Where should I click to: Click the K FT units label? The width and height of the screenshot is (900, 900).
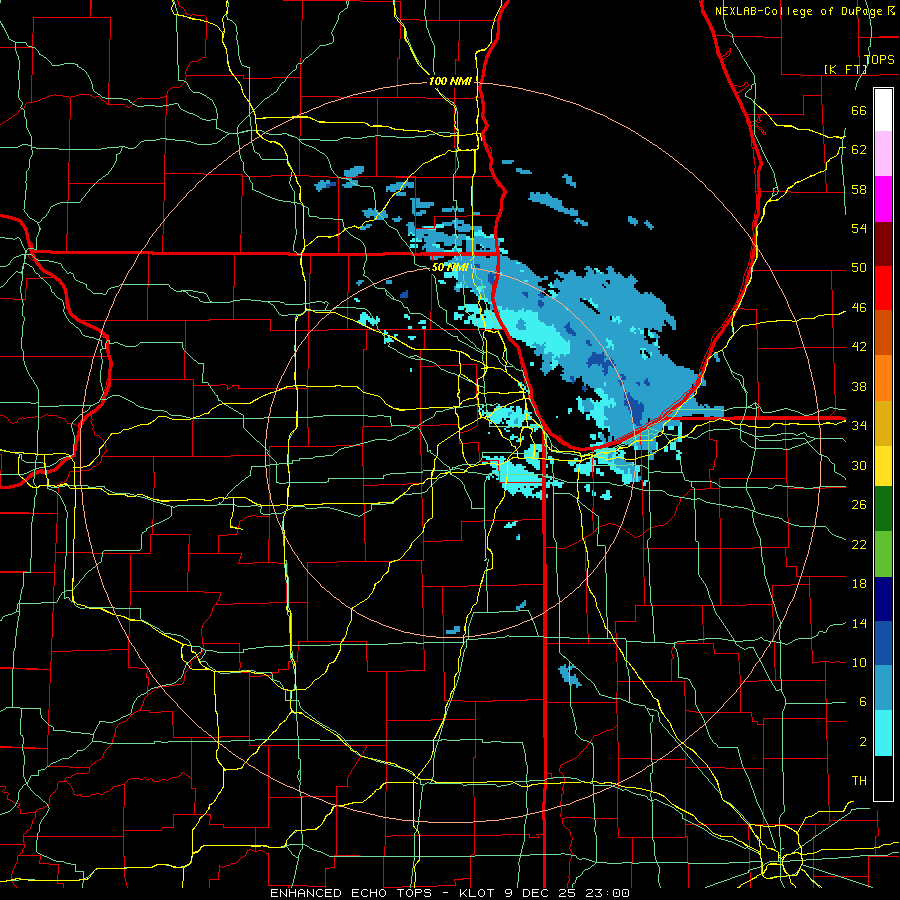tap(846, 69)
